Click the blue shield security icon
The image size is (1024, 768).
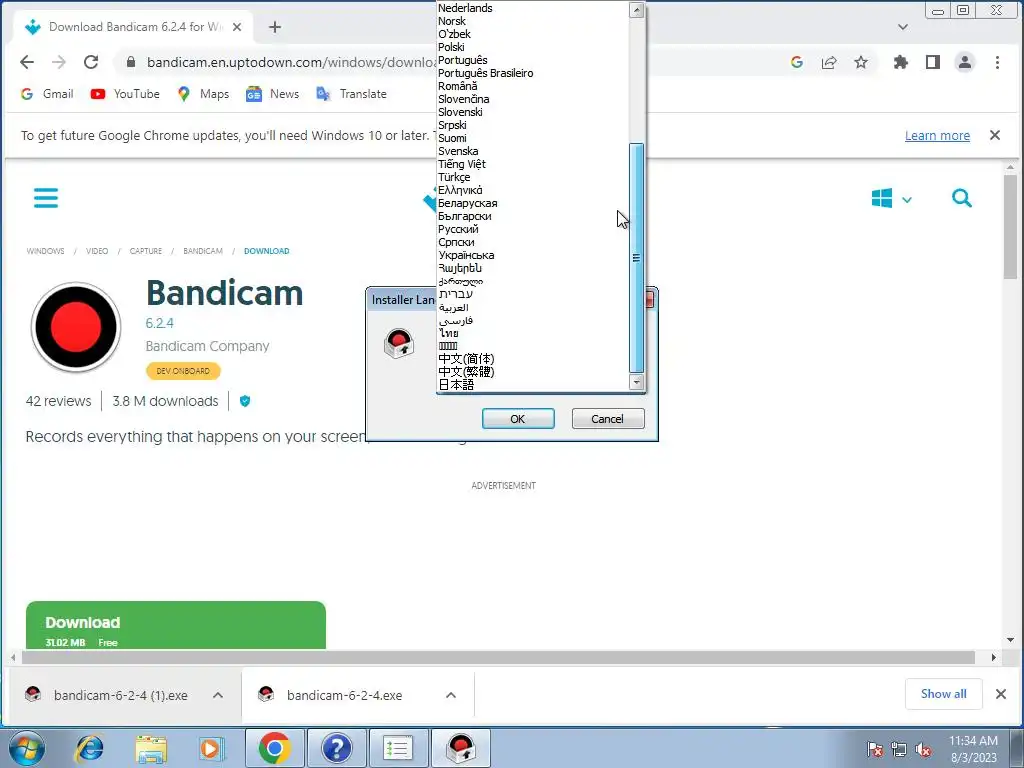click(245, 401)
